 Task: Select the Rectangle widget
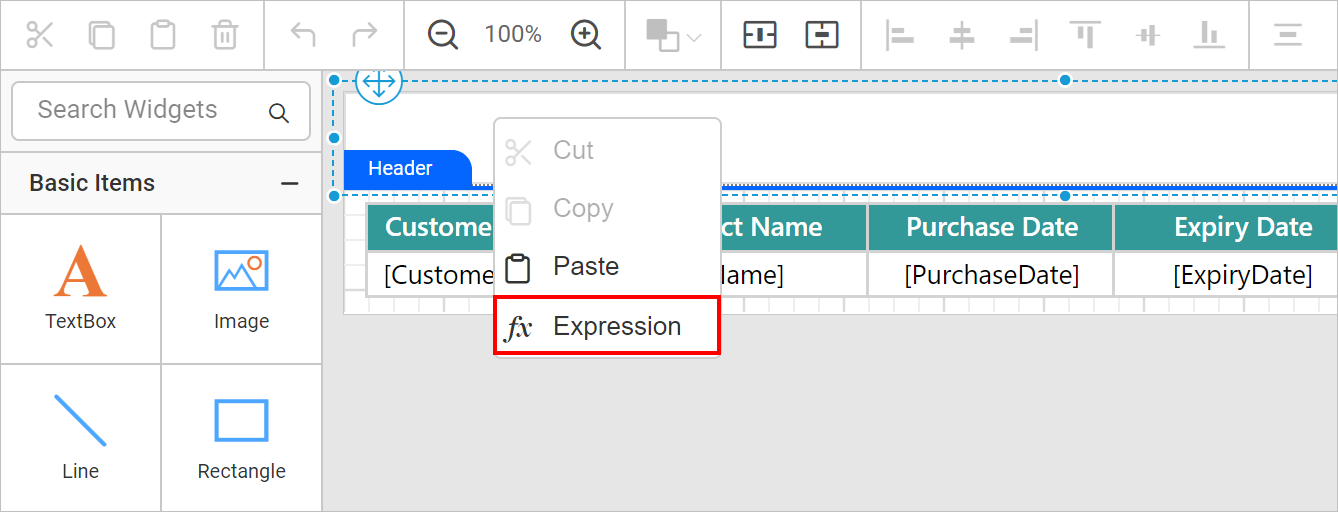242,438
